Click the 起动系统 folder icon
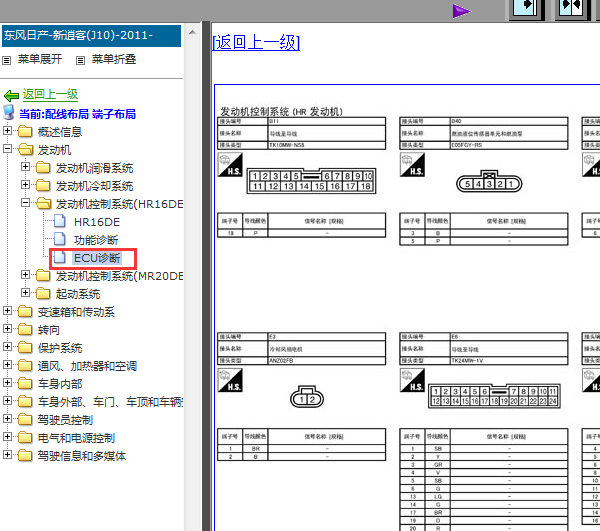600x531 pixels. click(x=43, y=293)
